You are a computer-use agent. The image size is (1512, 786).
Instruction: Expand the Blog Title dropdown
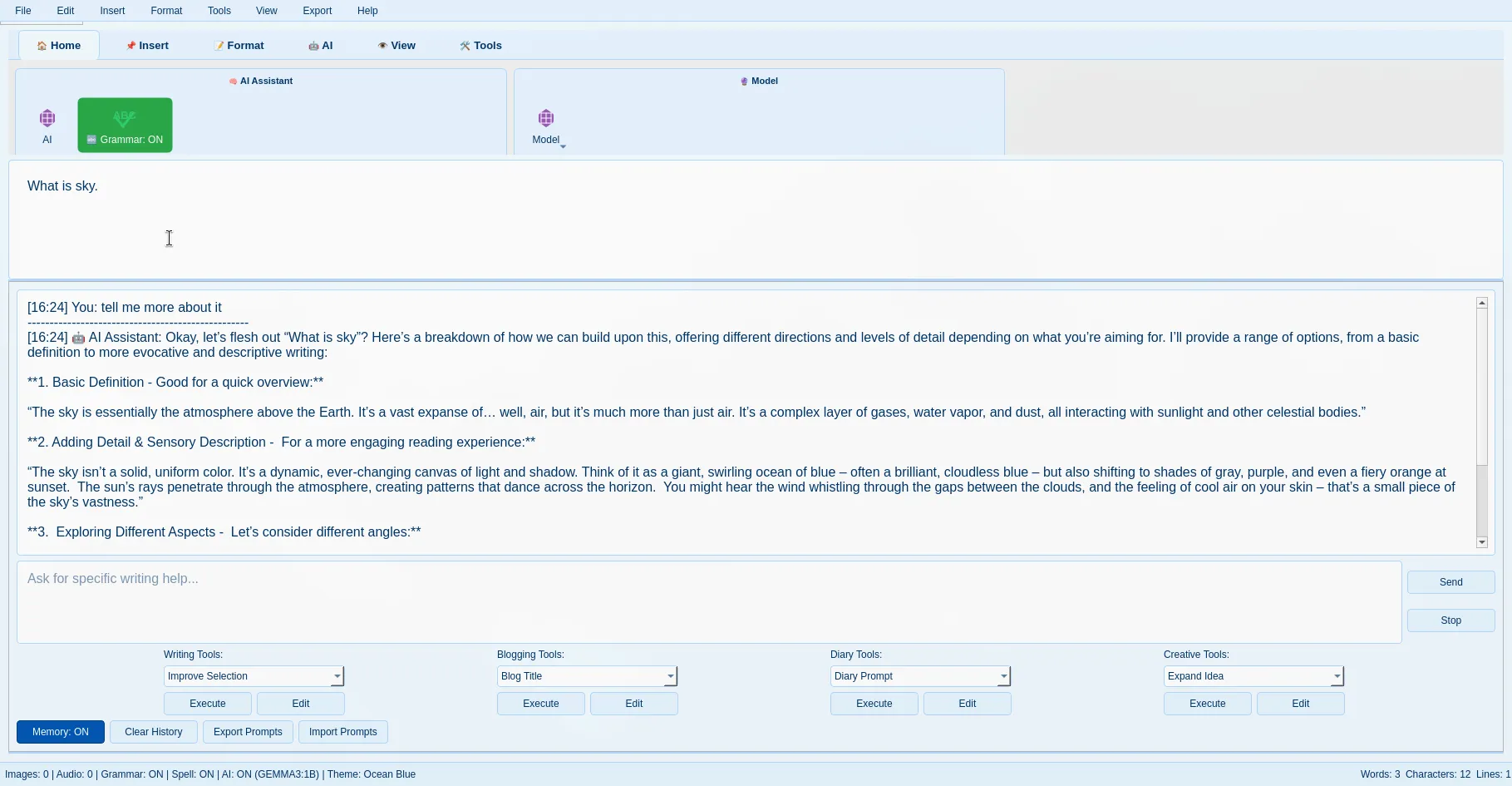click(x=670, y=676)
